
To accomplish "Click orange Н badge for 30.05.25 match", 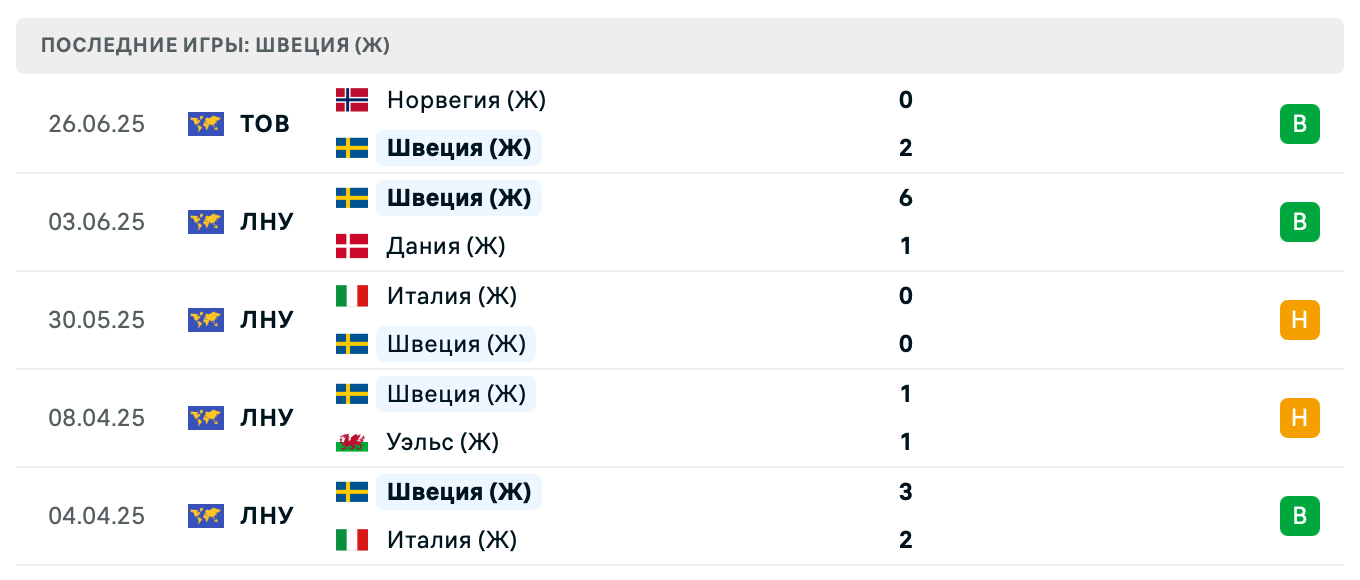I will (1299, 320).
